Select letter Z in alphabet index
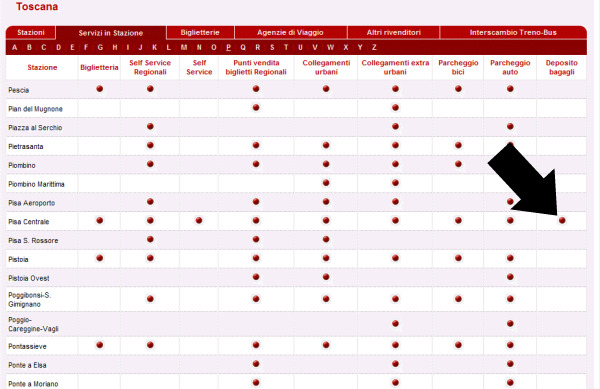The height and width of the screenshot is (389, 600). point(374,47)
